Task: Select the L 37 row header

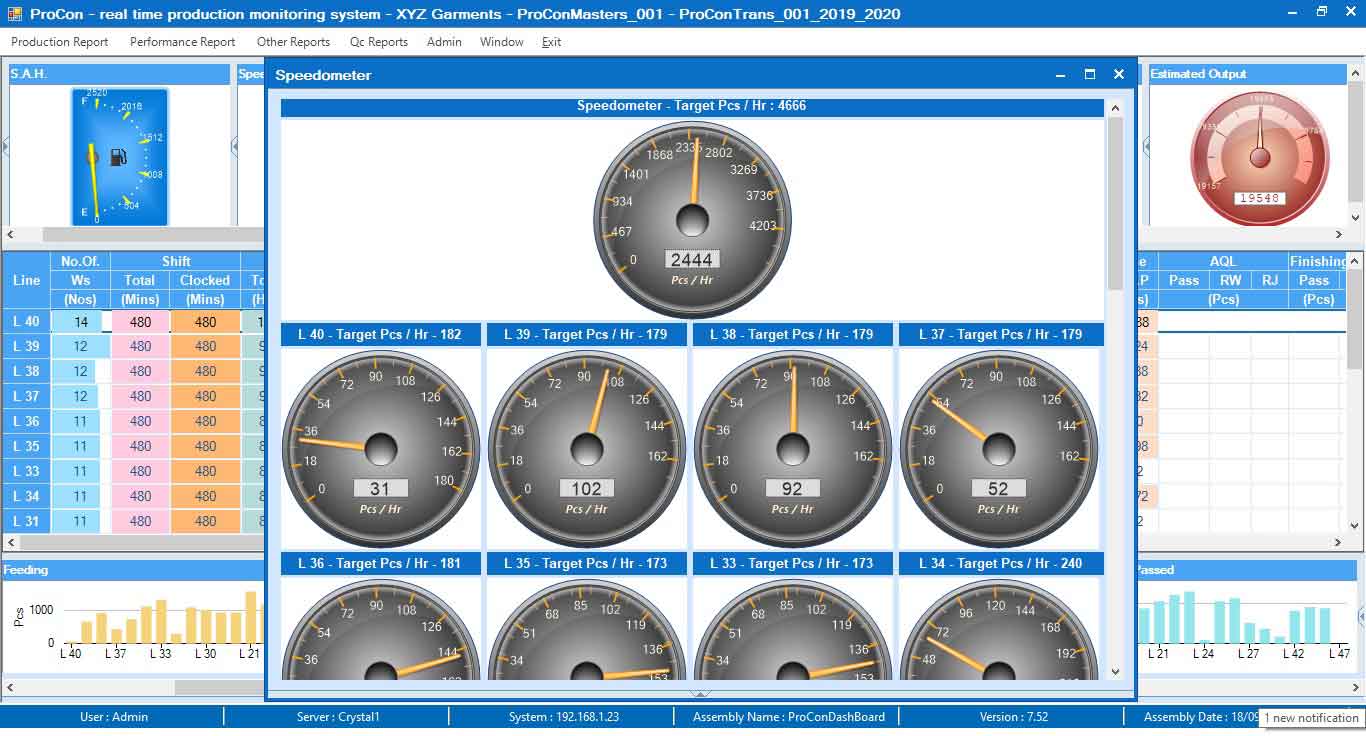Action: 26,397
